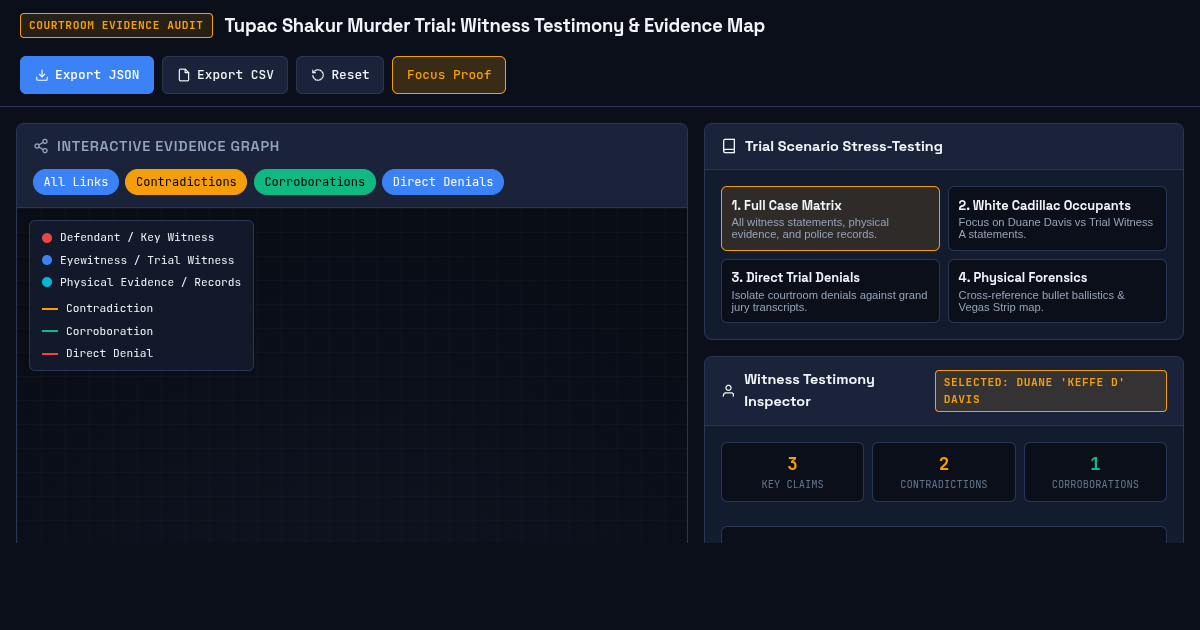This screenshot has height=630, width=1200.
Task: Open scenario 2. White Cadillac Occupants
Action: 1057,218
